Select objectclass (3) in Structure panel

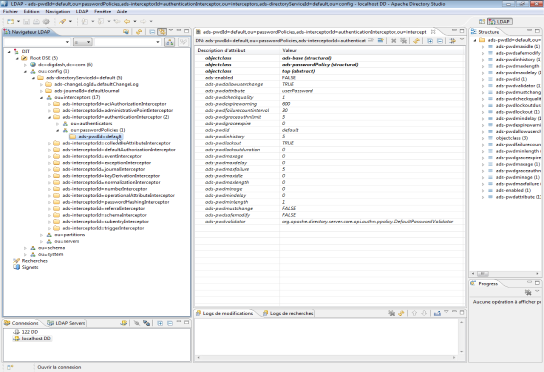[x=513, y=138]
